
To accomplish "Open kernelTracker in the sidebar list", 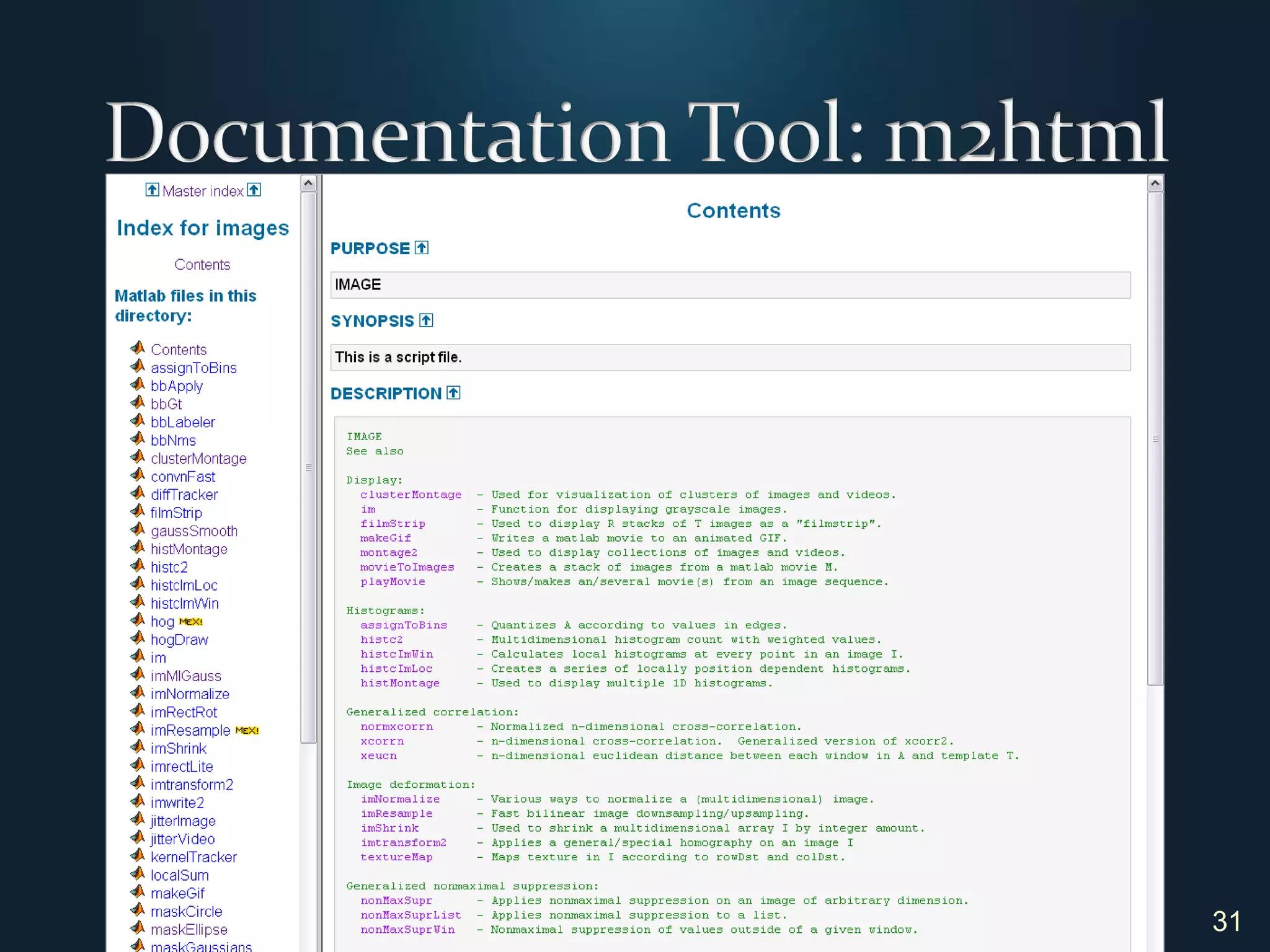I will [x=193, y=857].
